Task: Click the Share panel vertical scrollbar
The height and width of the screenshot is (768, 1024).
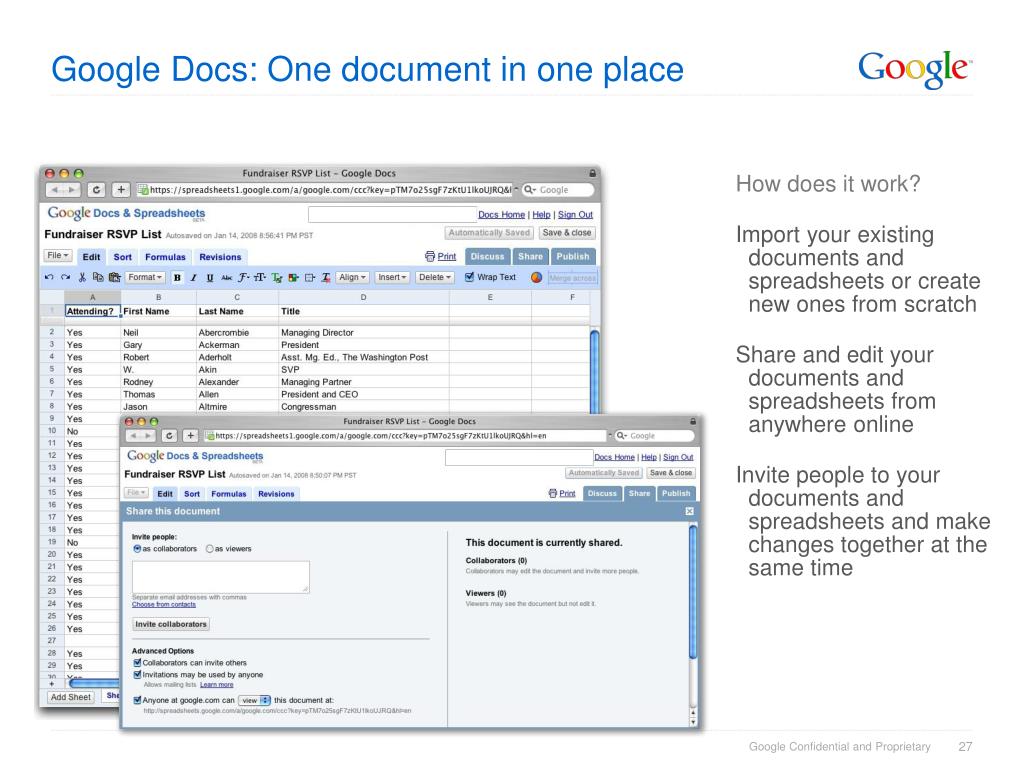Action: point(693,593)
